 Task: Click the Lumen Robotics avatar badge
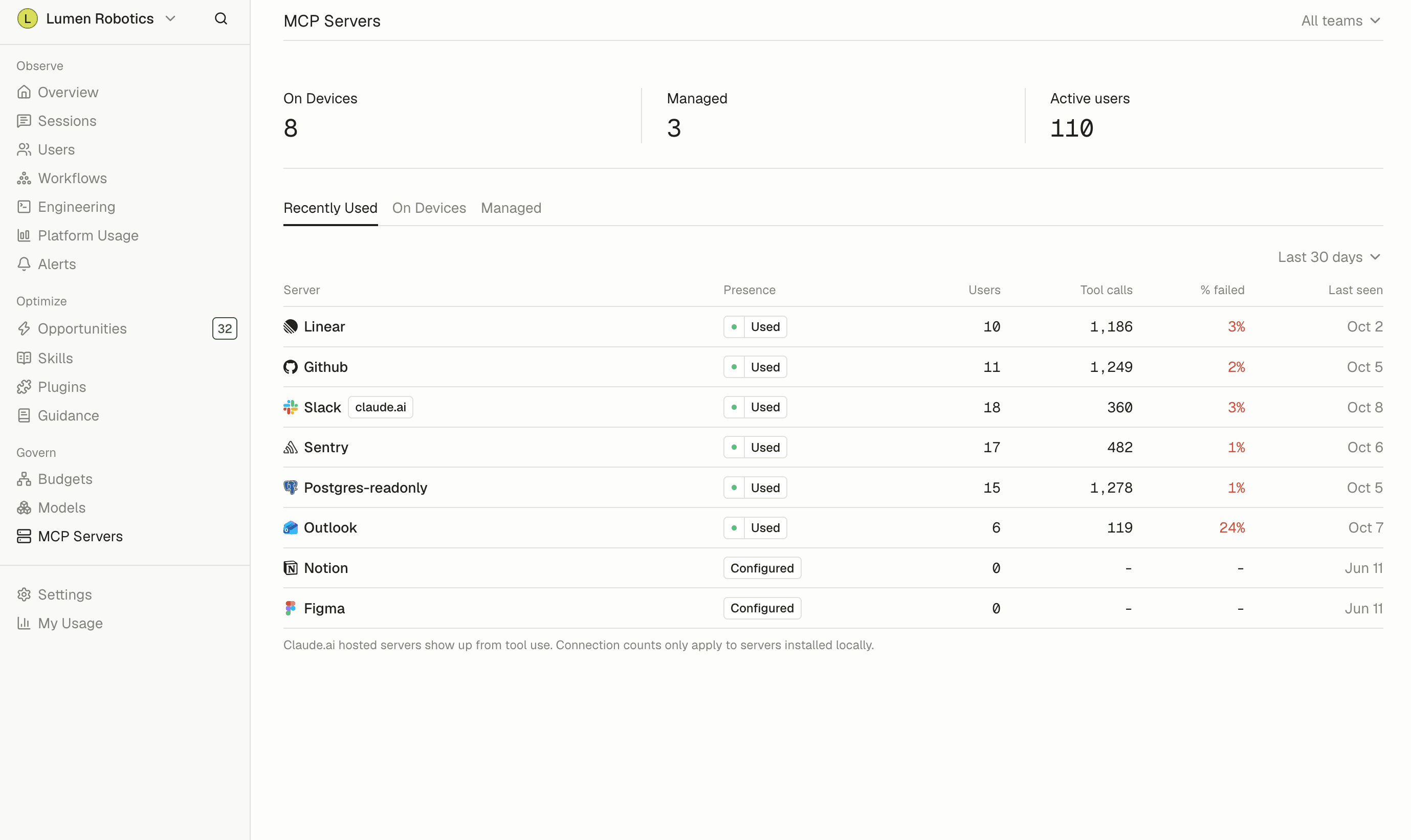pyautogui.click(x=27, y=19)
